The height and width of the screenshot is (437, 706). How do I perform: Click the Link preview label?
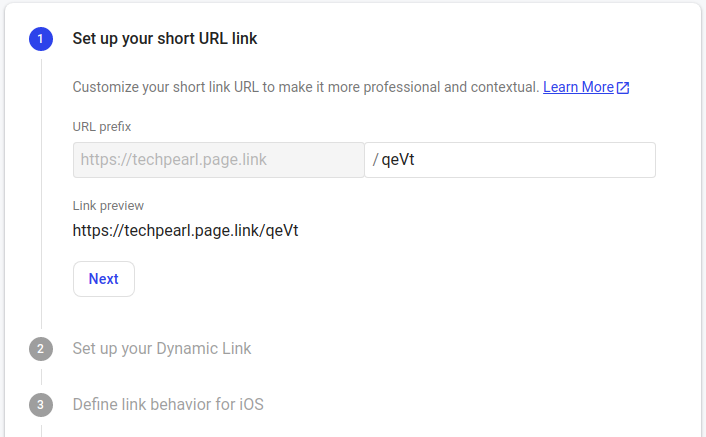click(108, 206)
